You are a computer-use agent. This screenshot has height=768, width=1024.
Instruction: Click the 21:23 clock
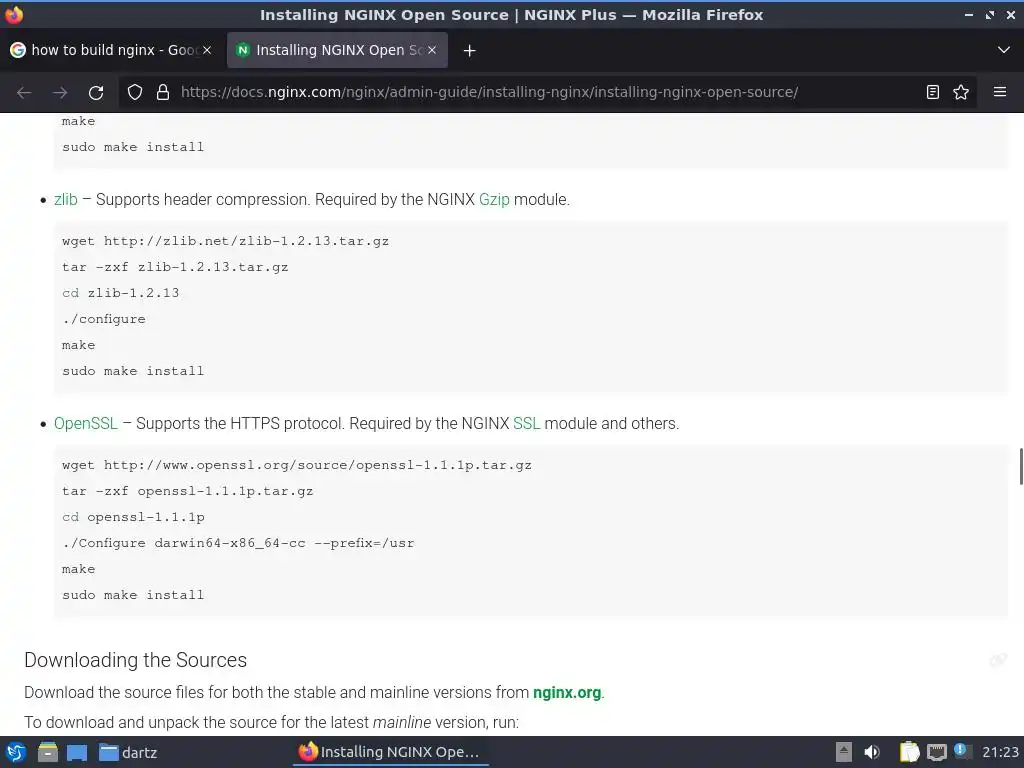[x=1000, y=752]
